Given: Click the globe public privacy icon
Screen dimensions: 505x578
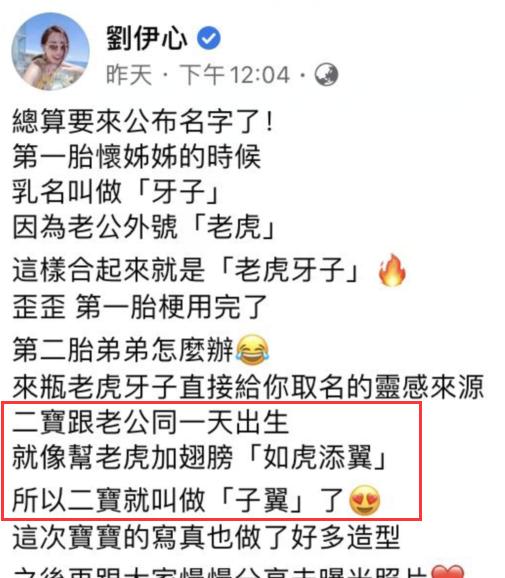Looking at the screenshot, I should 326,75.
